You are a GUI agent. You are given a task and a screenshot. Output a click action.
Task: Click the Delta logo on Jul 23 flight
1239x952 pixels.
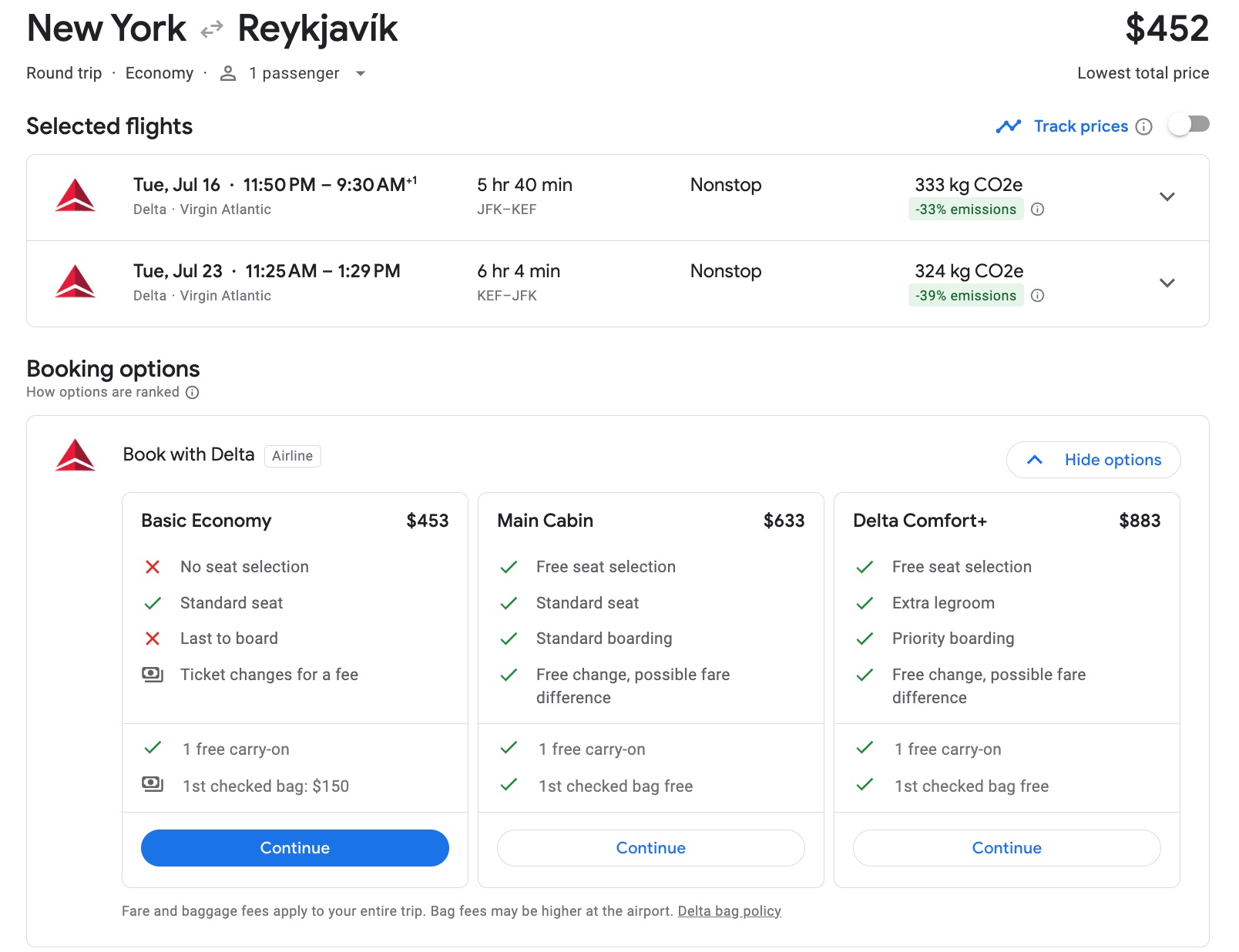click(x=77, y=282)
